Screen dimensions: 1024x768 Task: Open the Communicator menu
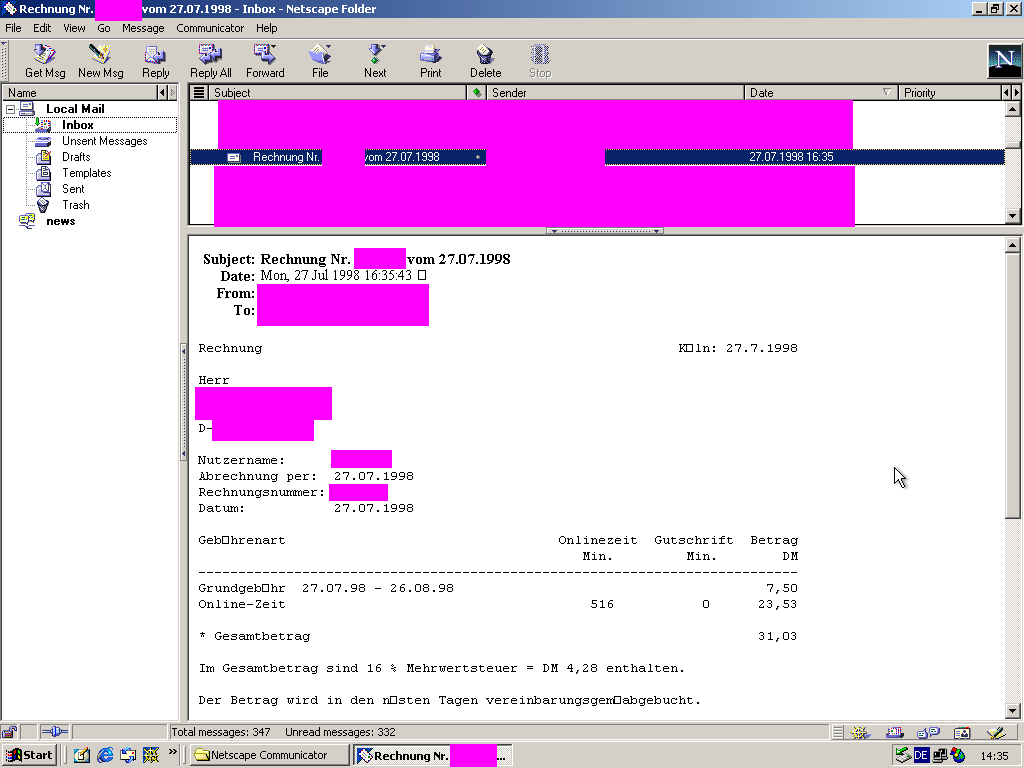(210, 28)
